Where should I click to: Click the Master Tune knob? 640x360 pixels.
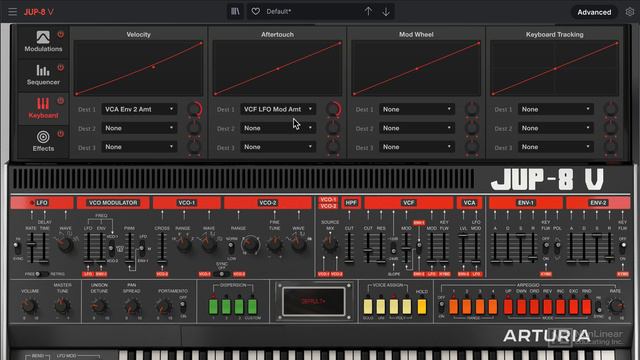point(62,305)
